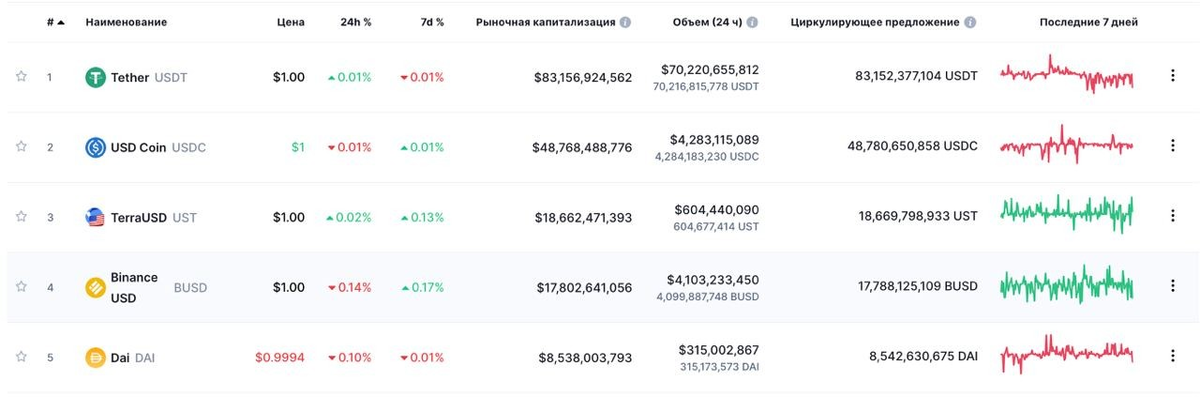1200x397 pixels.
Task: Open Tether volume 70,220,655,812 link
Action: (x=710, y=70)
